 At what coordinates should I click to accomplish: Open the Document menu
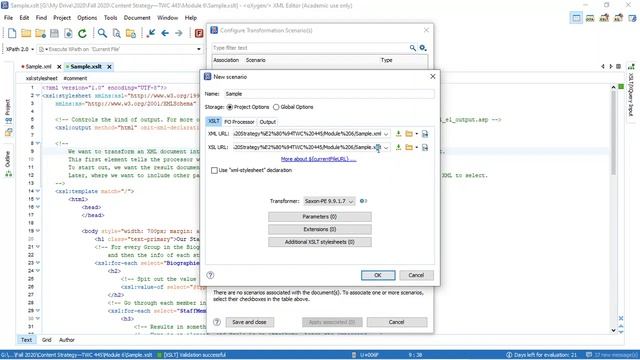pyautogui.click(x=137, y=18)
